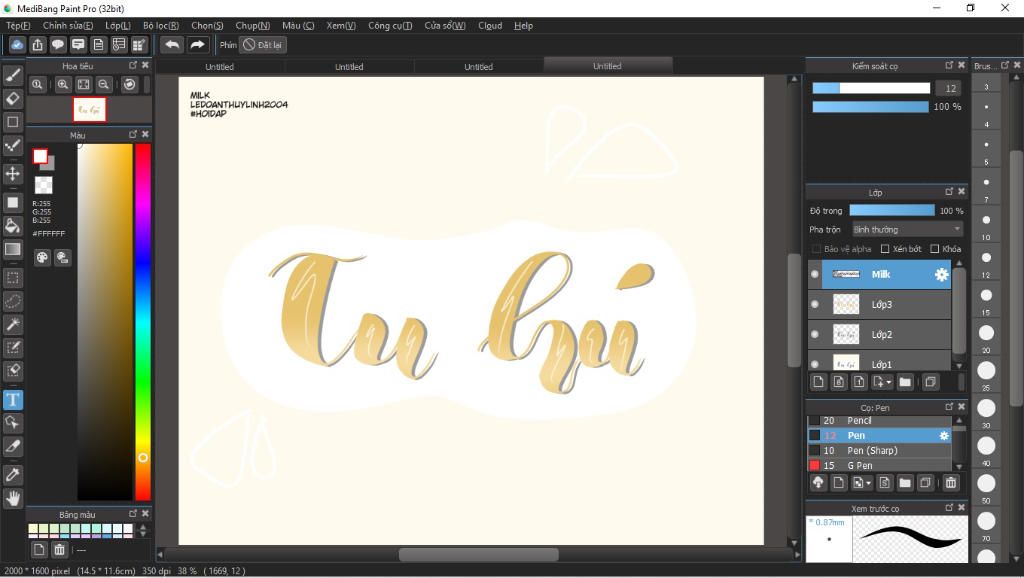Pick a hue on rainbow color bar
This screenshot has height=578, width=1024.
143,322
